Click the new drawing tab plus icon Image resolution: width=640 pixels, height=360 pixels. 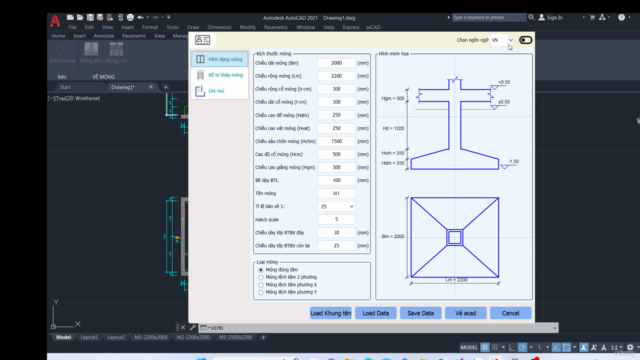165,87
